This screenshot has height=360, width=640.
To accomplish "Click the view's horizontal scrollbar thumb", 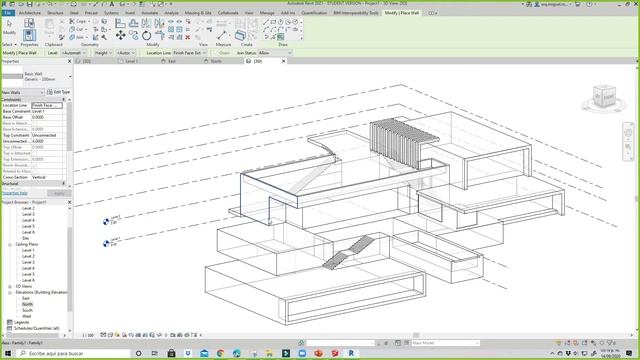I will point(416,335).
